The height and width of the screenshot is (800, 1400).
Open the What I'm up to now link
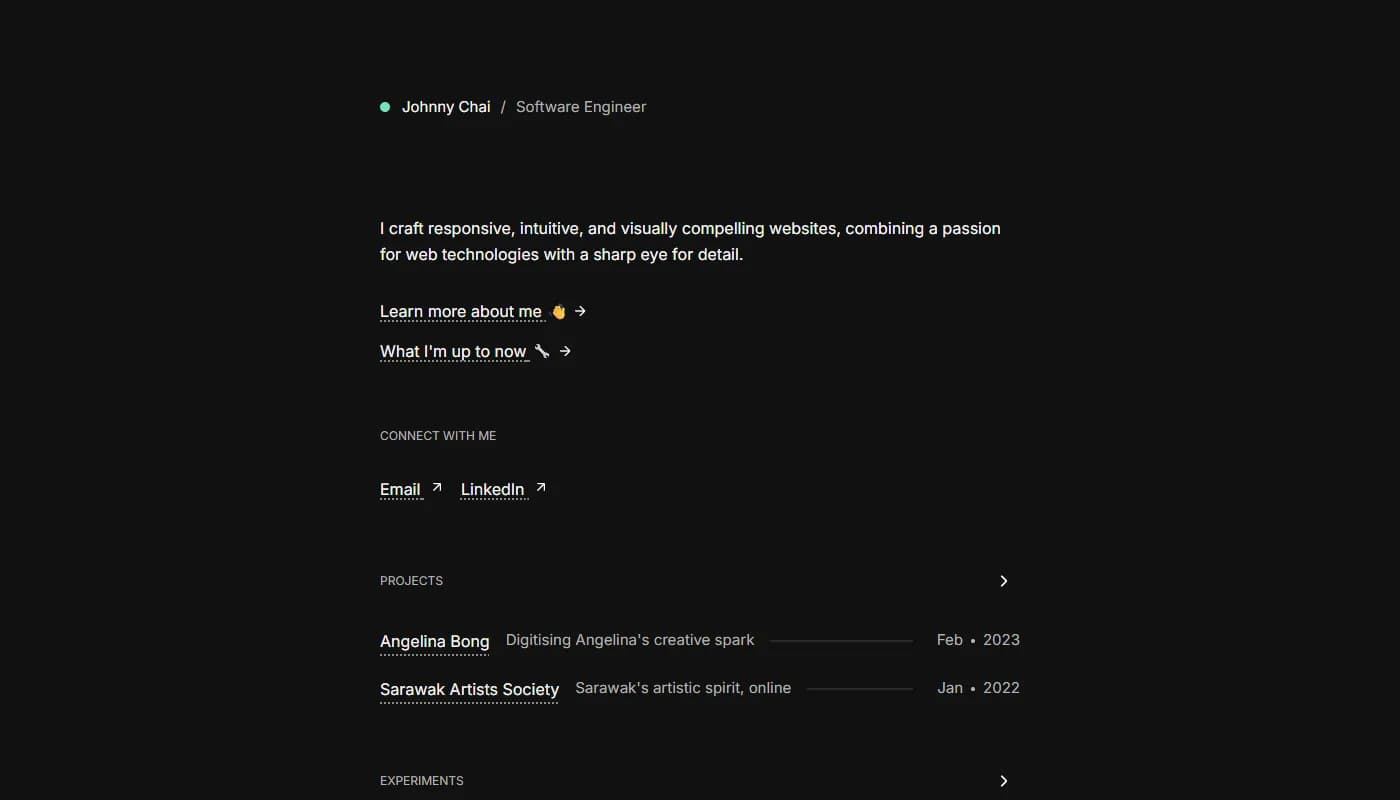[453, 351]
